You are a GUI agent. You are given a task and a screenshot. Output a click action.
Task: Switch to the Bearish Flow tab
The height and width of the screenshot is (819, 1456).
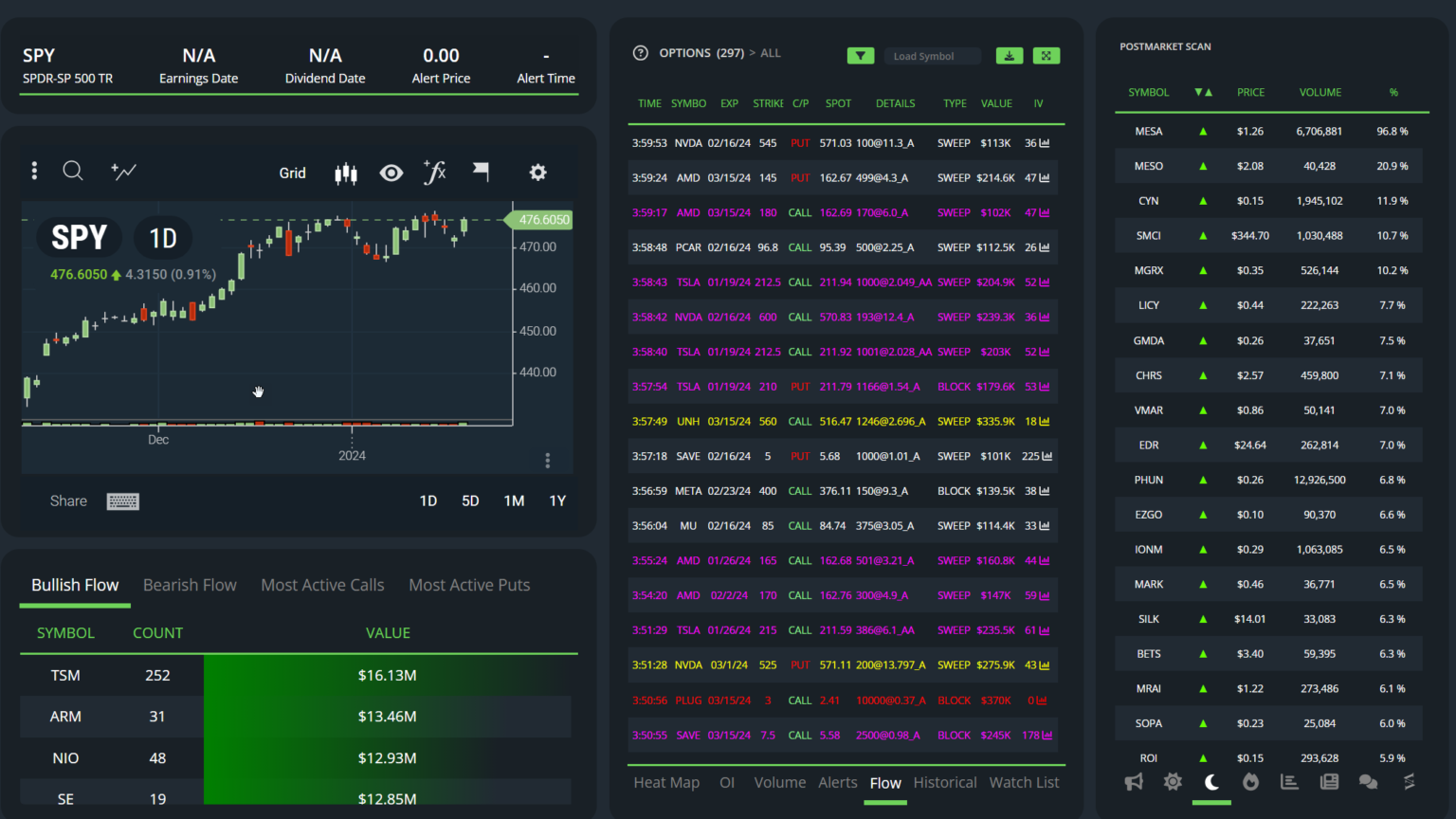[x=190, y=585]
